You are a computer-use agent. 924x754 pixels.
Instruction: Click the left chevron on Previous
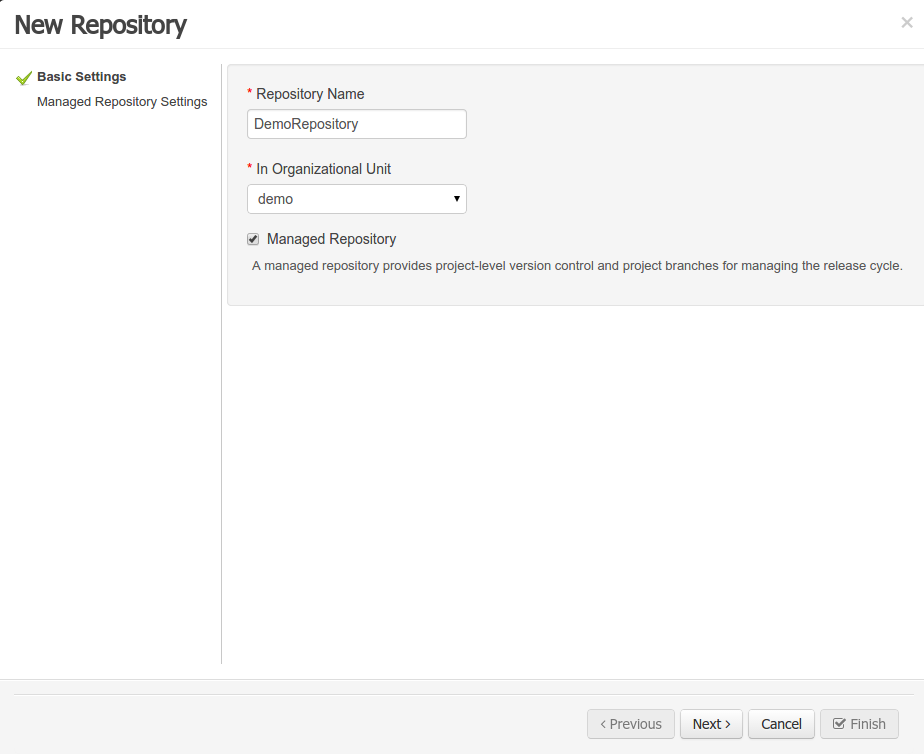603,724
